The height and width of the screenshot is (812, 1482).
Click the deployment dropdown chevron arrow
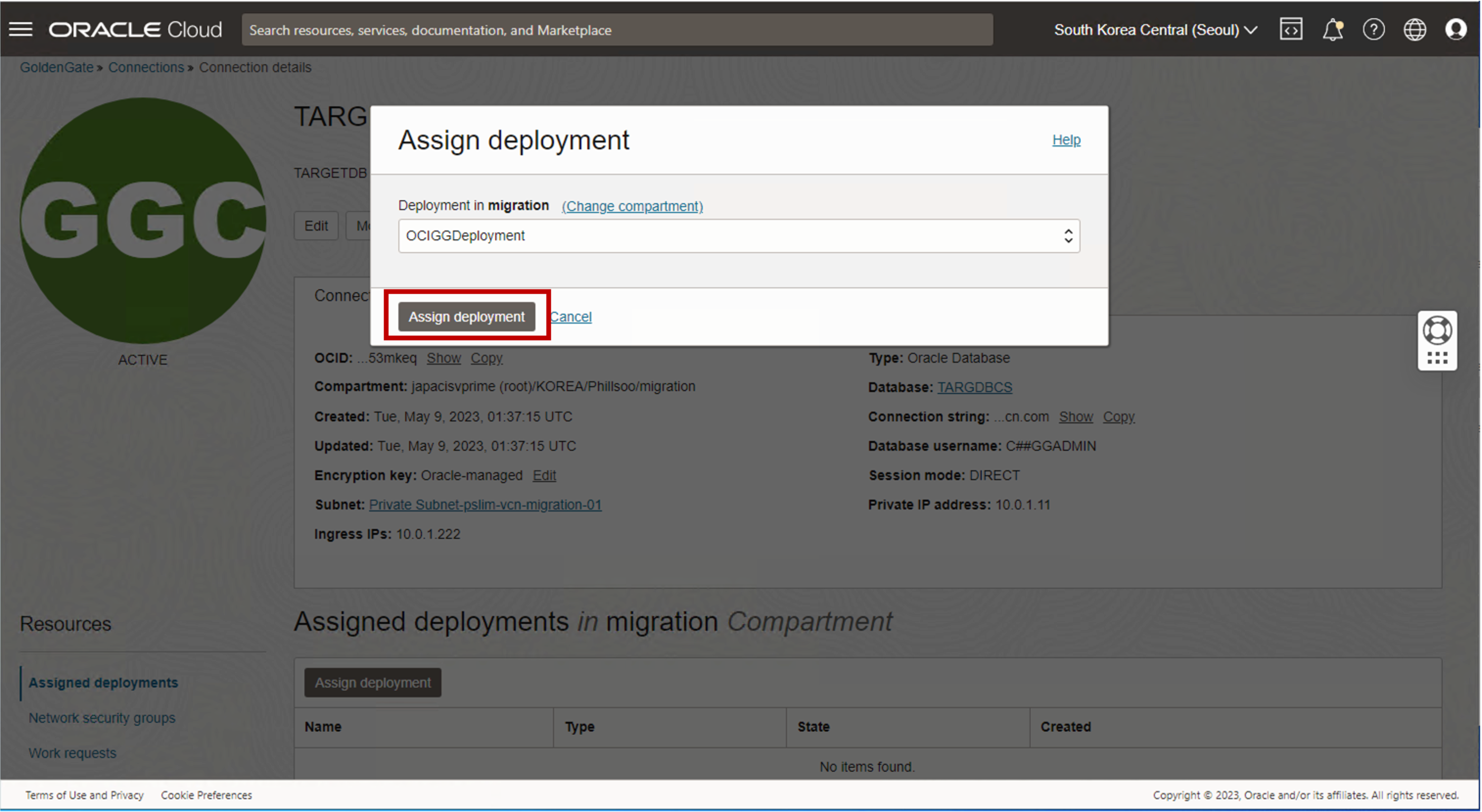(1068, 235)
